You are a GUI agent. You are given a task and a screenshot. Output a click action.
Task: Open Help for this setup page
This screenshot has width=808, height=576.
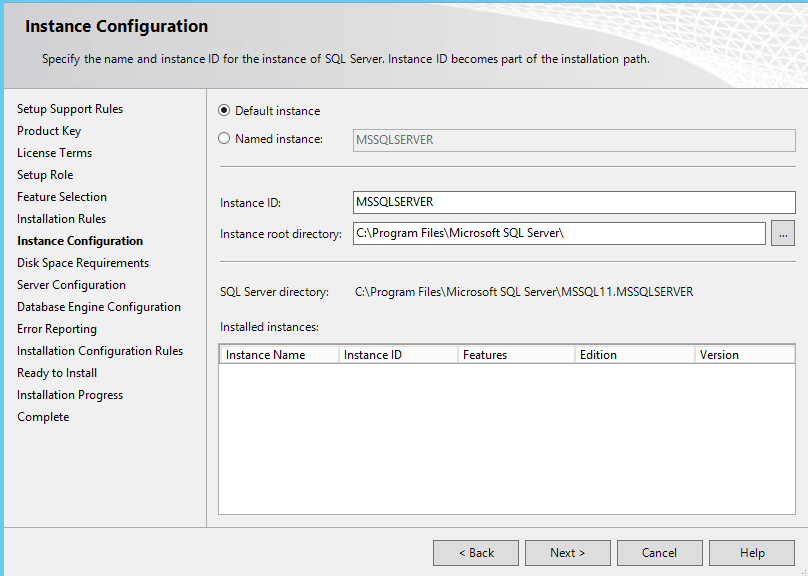point(752,553)
